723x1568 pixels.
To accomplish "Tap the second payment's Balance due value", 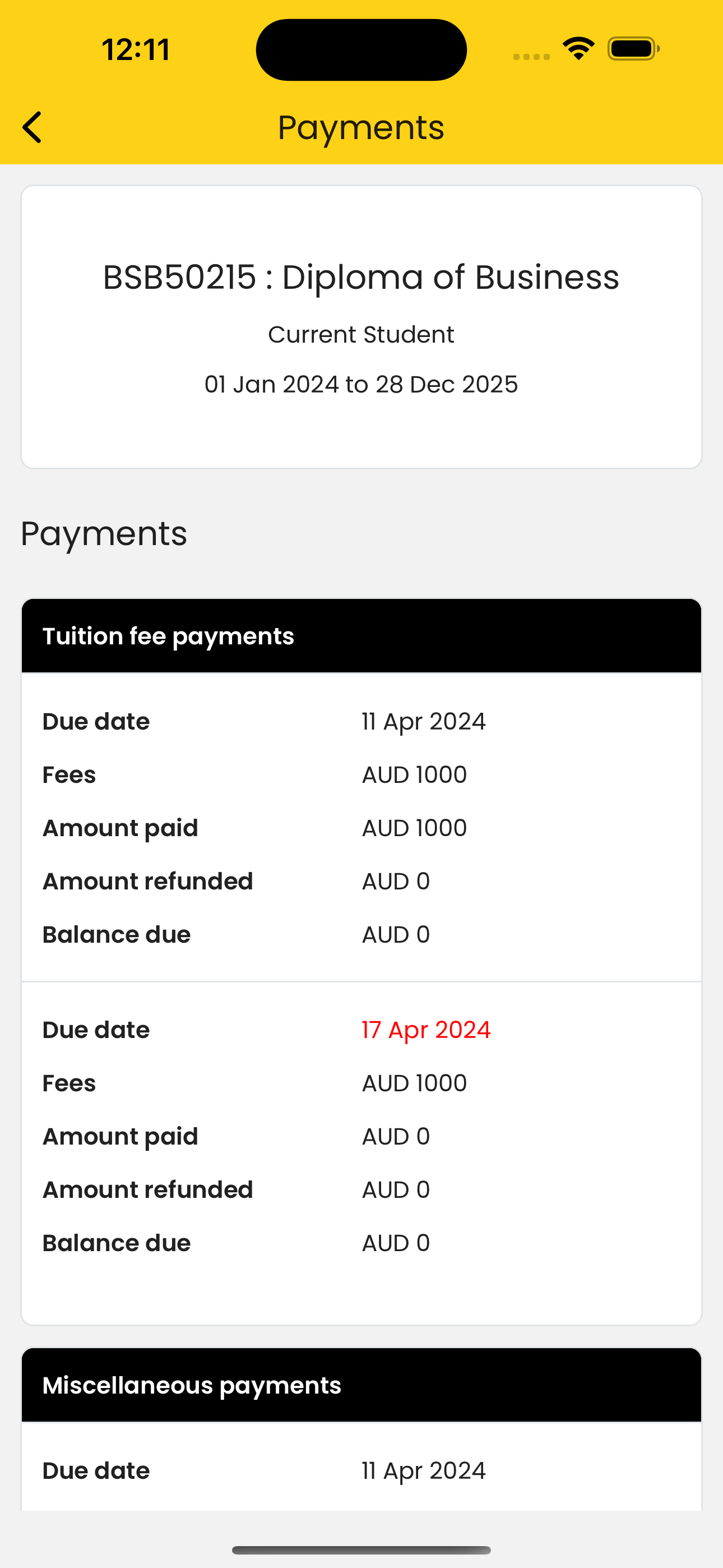I will (396, 1243).
